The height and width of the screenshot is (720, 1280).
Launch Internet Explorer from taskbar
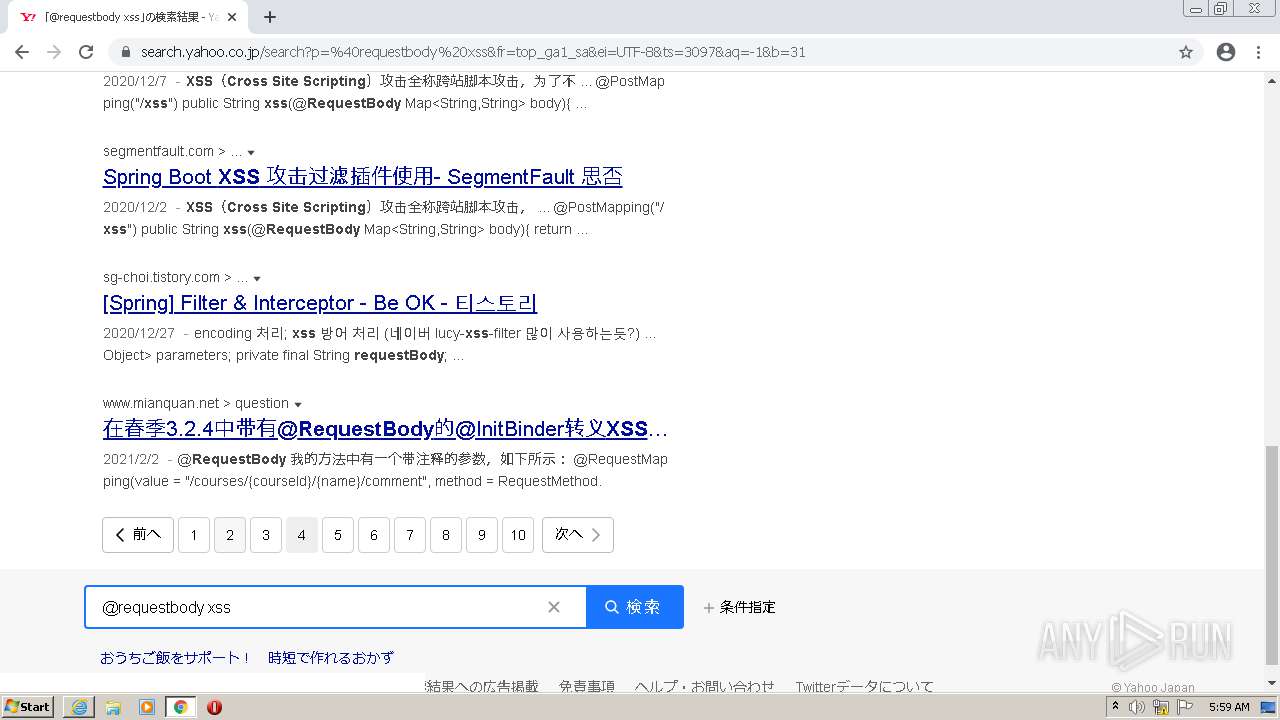point(79,707)
